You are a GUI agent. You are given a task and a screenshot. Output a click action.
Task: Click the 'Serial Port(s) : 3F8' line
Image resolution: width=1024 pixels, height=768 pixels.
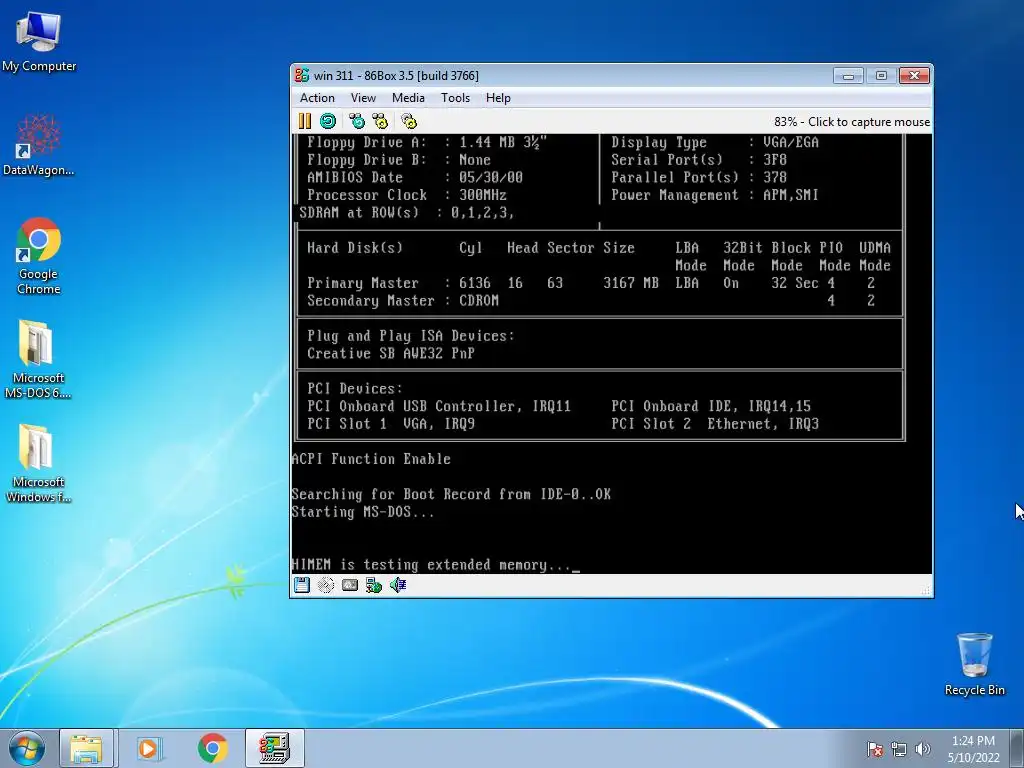coord(699,159)
